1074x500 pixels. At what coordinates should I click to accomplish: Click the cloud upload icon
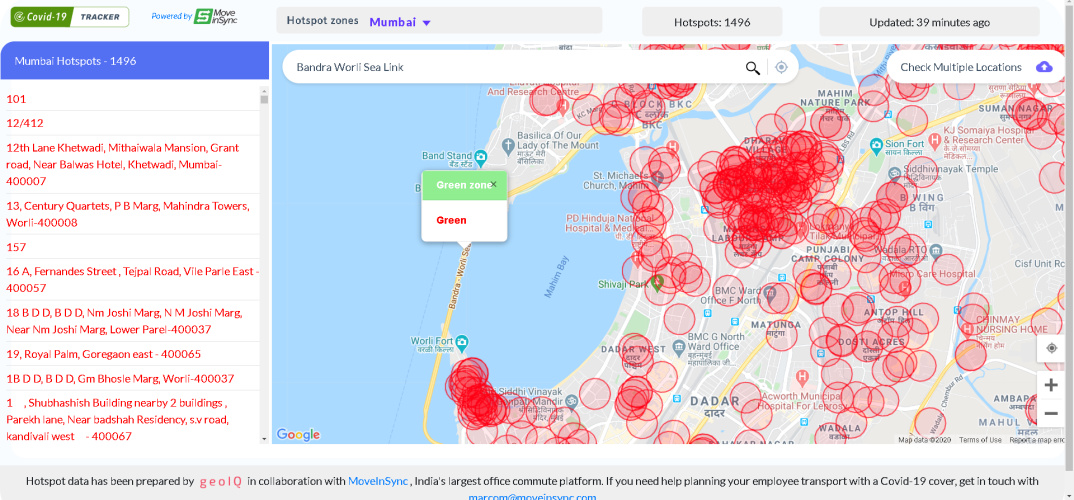click(1044, 67)
